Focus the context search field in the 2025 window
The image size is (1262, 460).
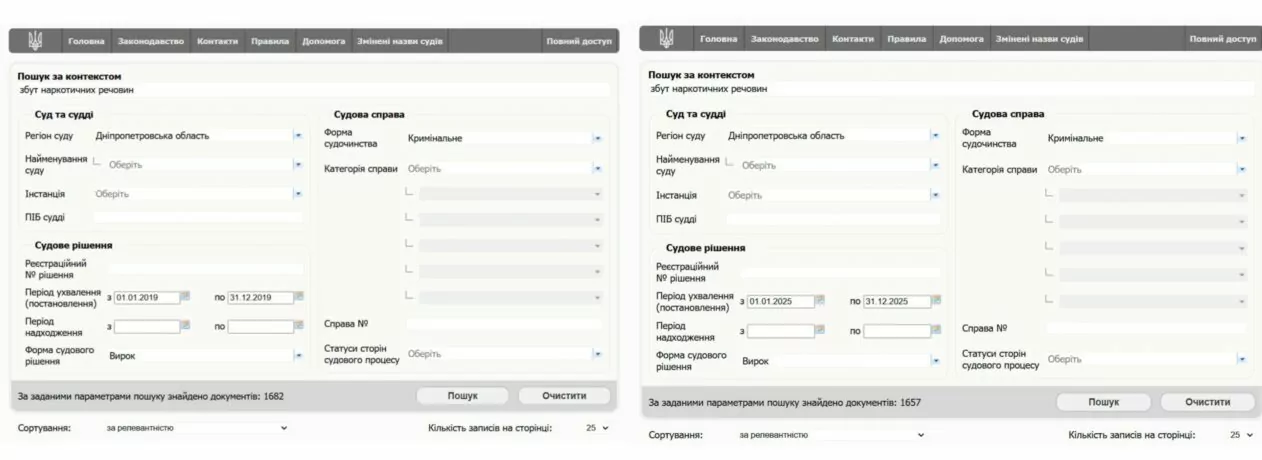pos(951,89)
